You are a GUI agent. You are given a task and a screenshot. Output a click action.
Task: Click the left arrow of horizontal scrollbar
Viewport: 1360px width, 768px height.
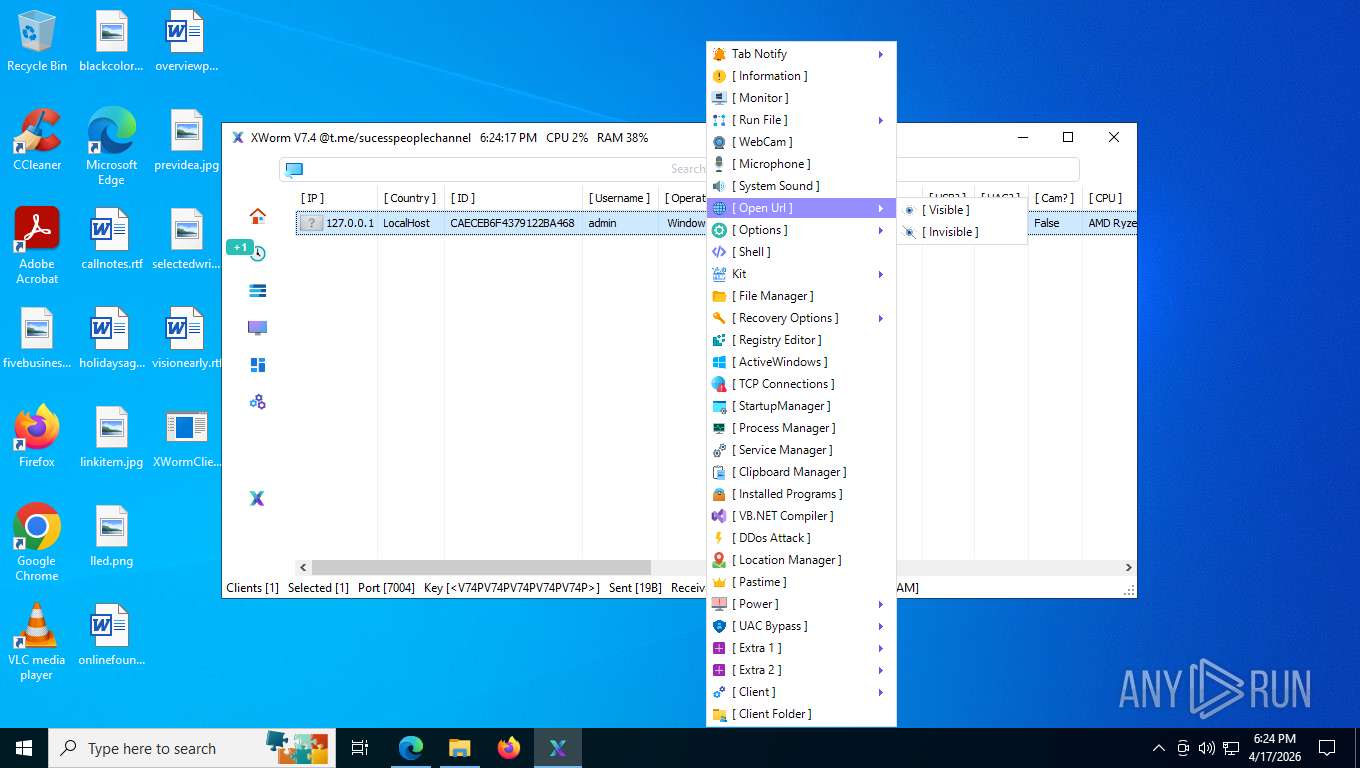pos(304,567)
